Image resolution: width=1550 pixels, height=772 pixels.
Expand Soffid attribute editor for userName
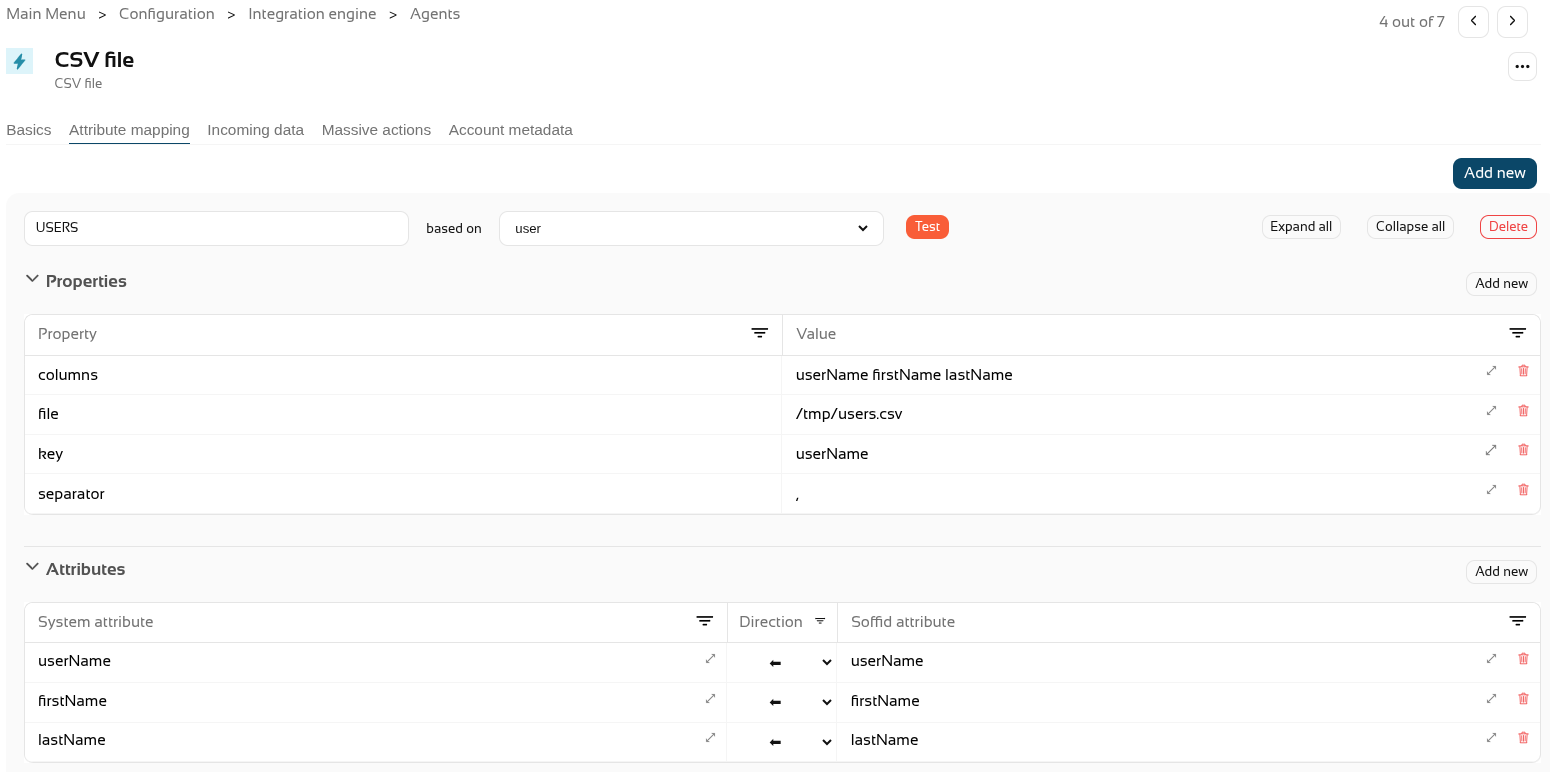1491,658
